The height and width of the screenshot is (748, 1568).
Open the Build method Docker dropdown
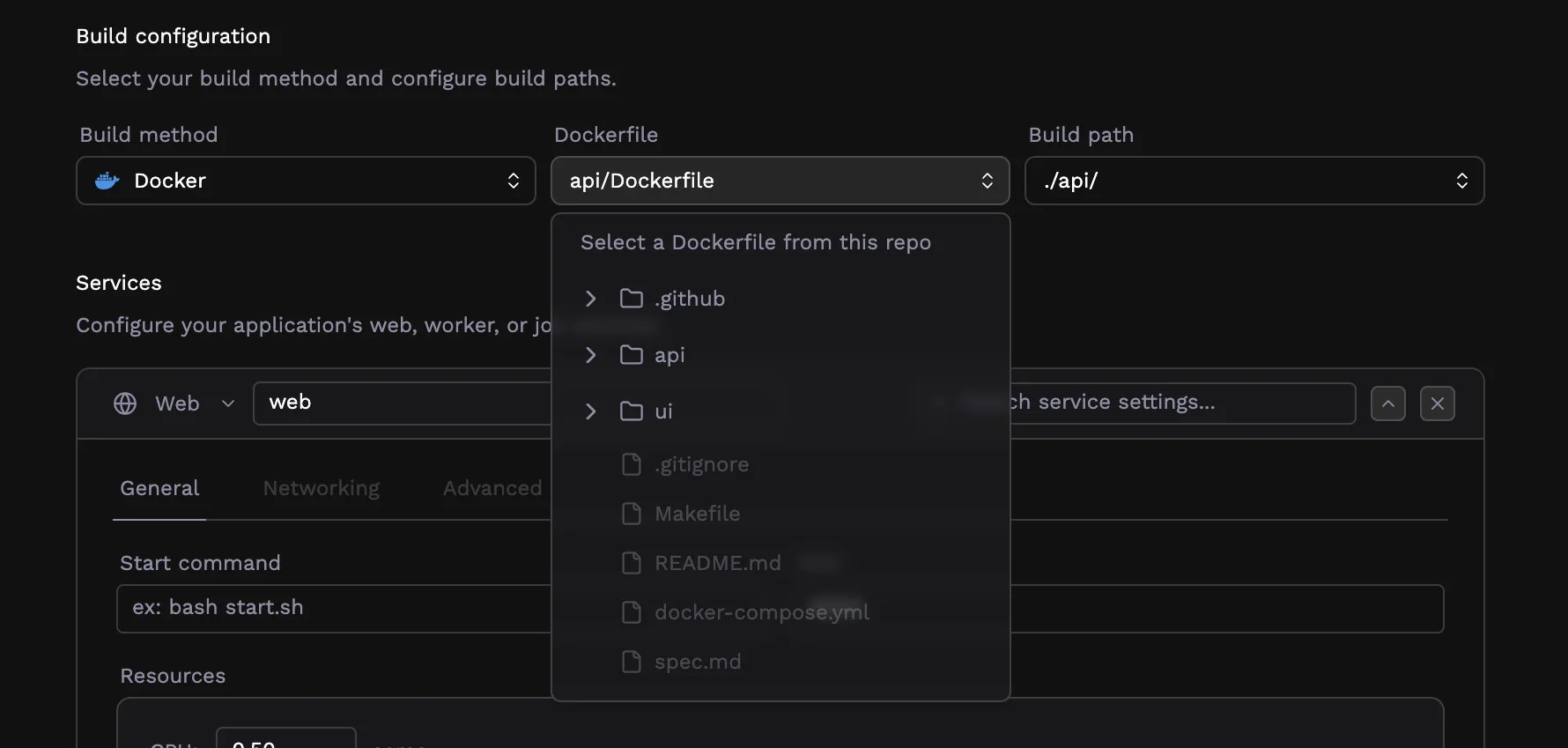pos(306,181)
